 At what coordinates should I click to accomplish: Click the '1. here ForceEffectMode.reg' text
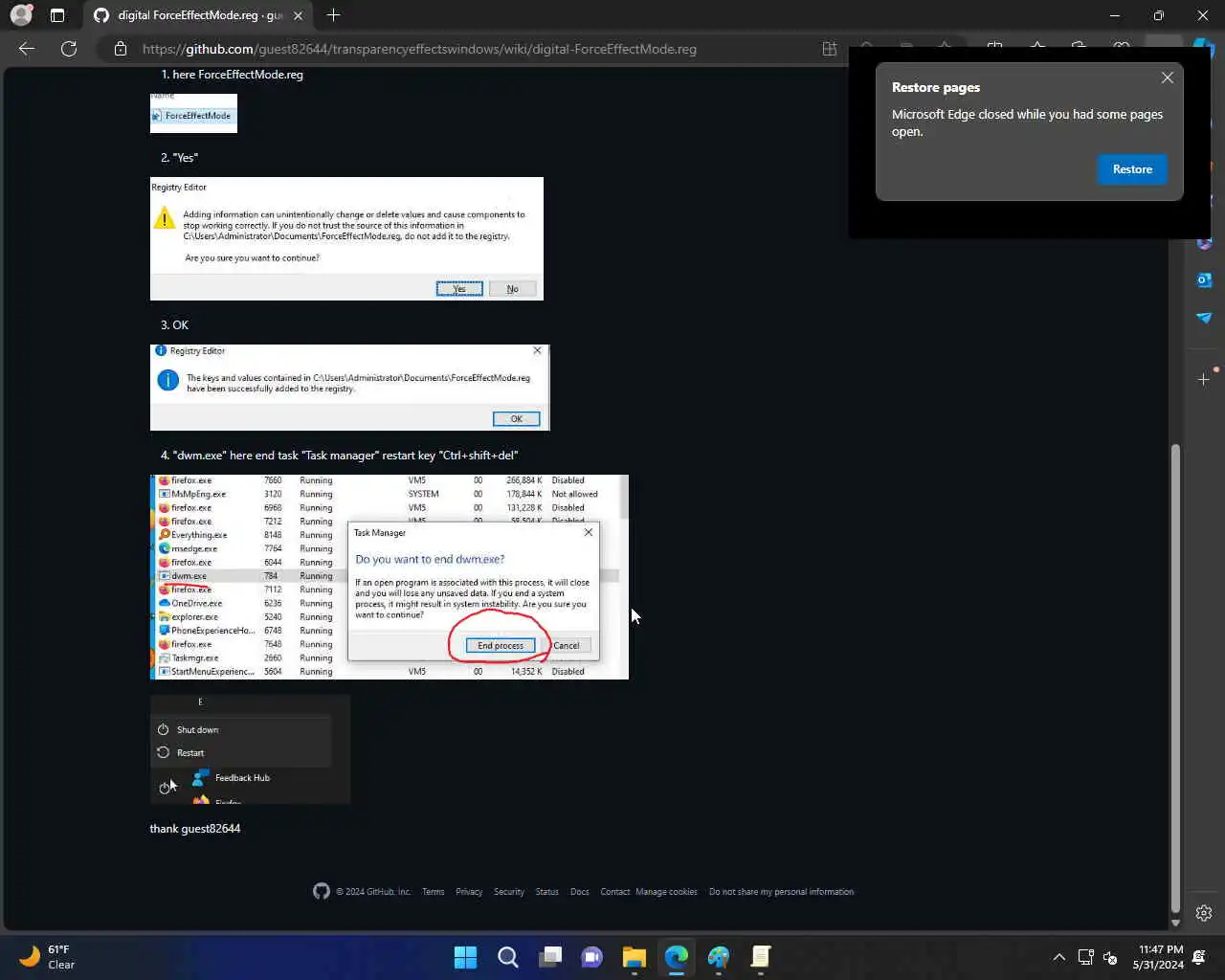click(232, 75)
